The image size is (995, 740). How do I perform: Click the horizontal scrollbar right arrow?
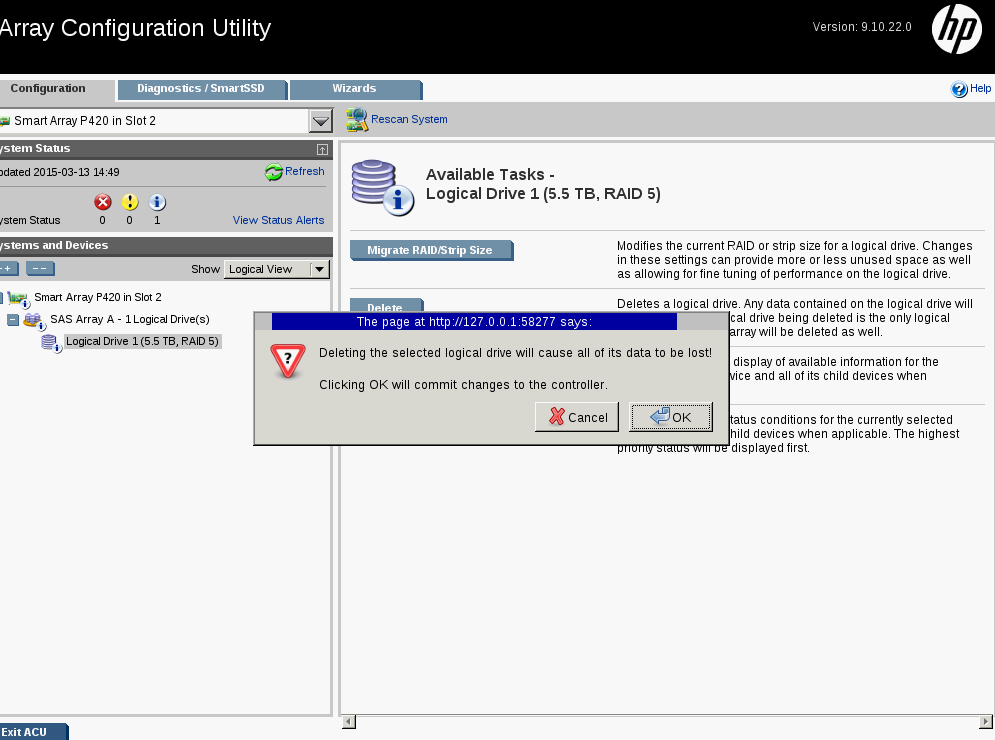point(987,721)
